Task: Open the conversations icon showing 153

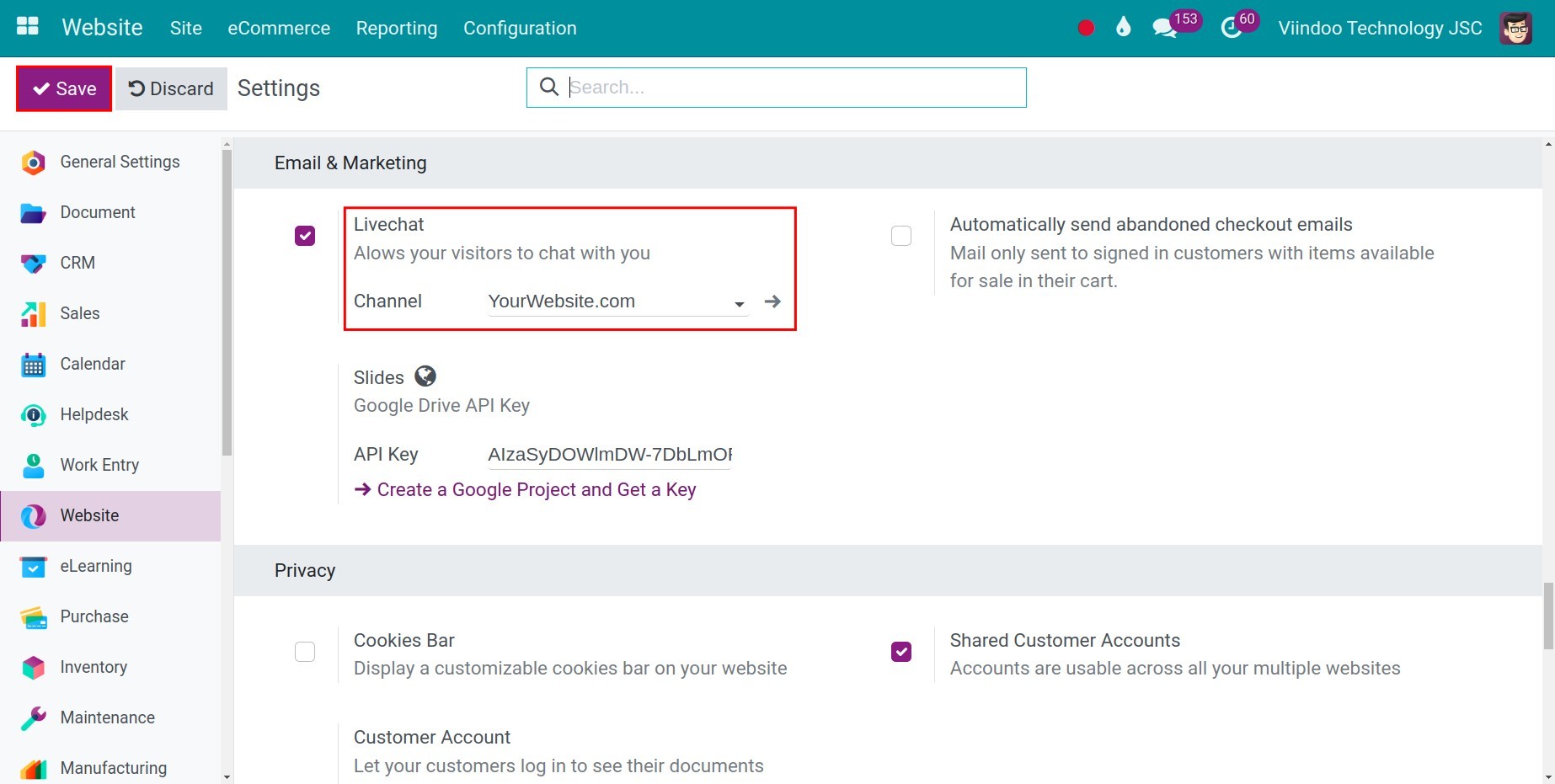Action: [1165, 28]
